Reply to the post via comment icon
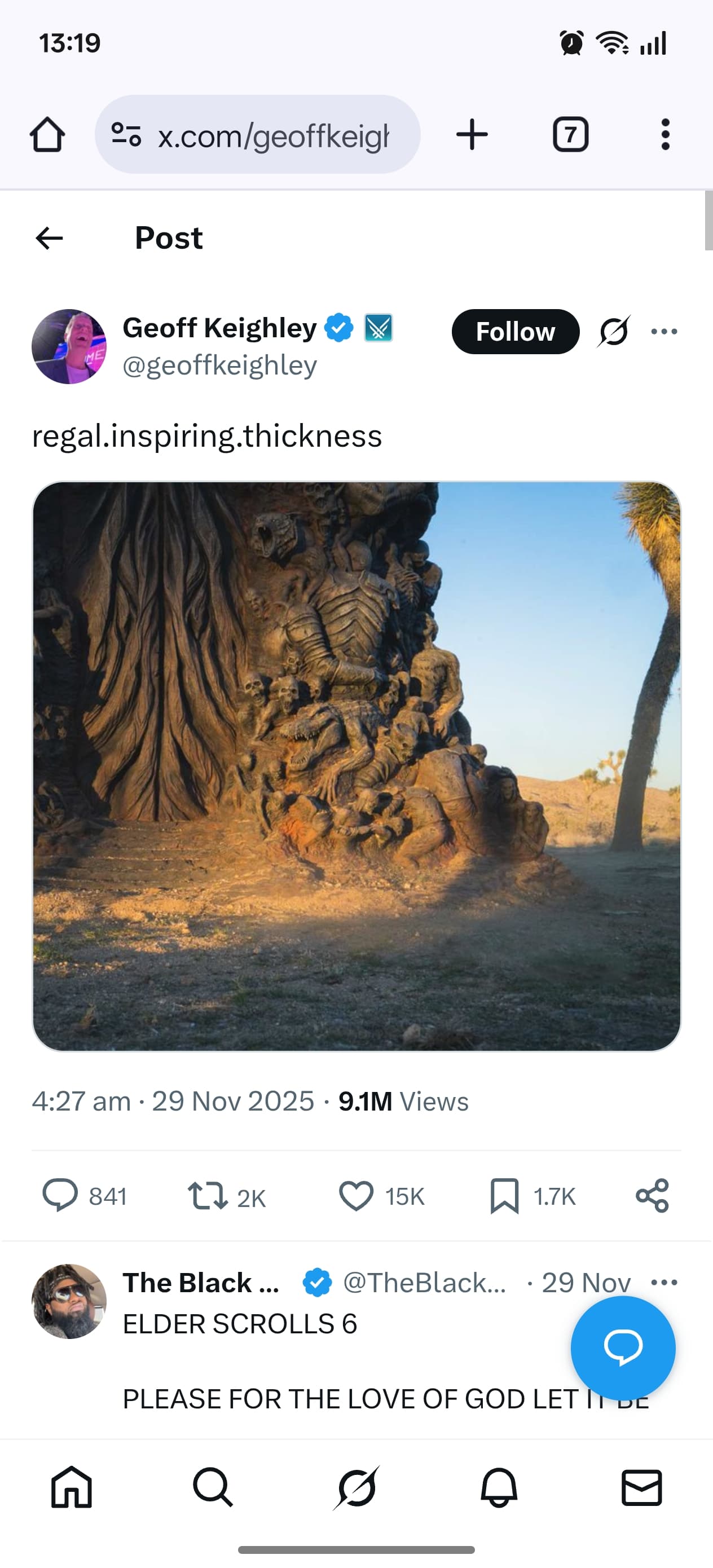This screenshot has height=1568, width=713. pyautogui.click(x=60, y=1196)
